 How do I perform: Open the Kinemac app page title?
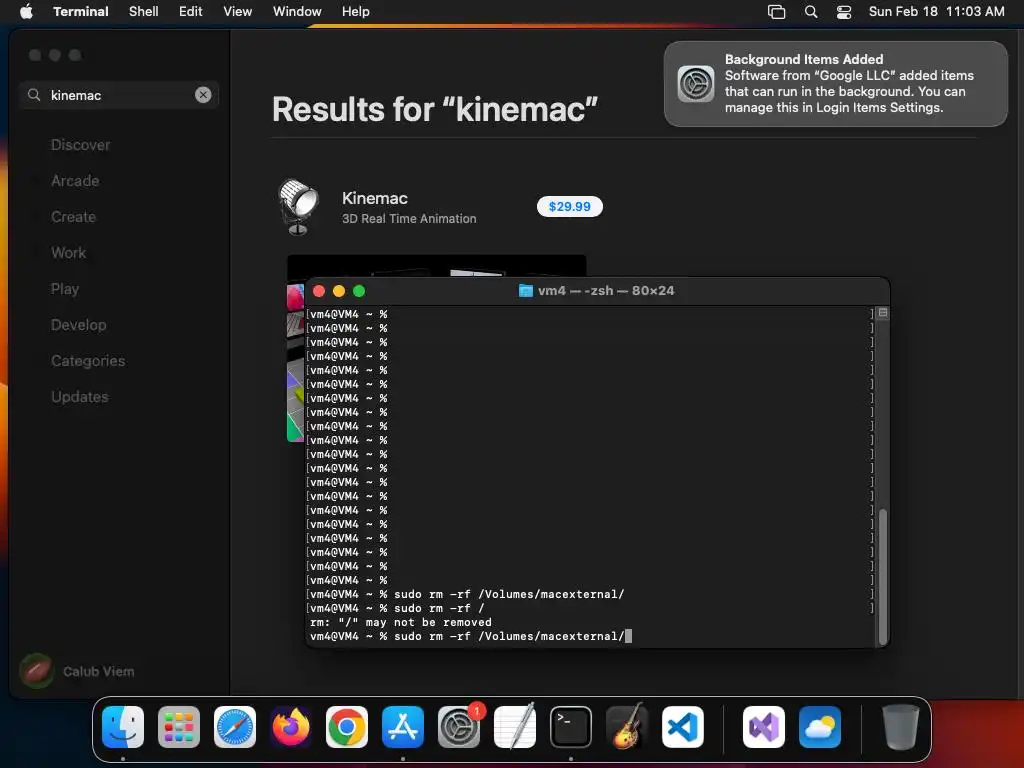tap(375, 198)
